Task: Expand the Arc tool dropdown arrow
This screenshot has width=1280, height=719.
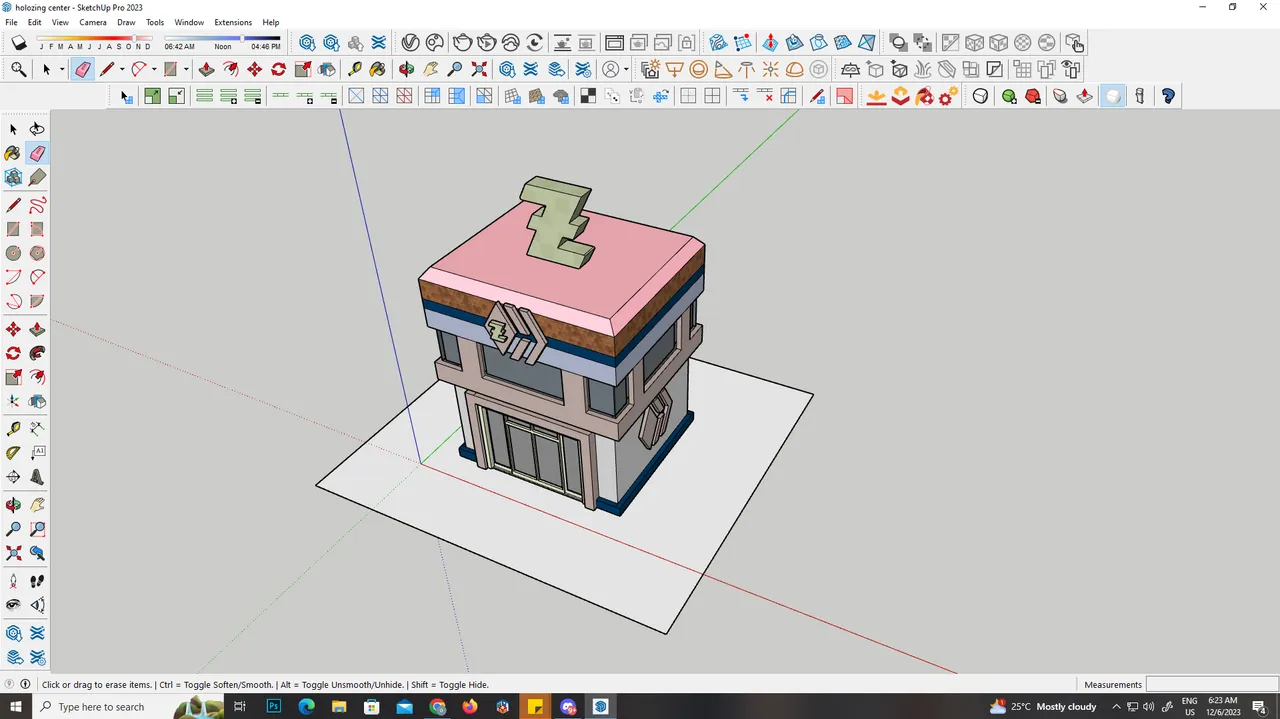Action: click(154, 69)
